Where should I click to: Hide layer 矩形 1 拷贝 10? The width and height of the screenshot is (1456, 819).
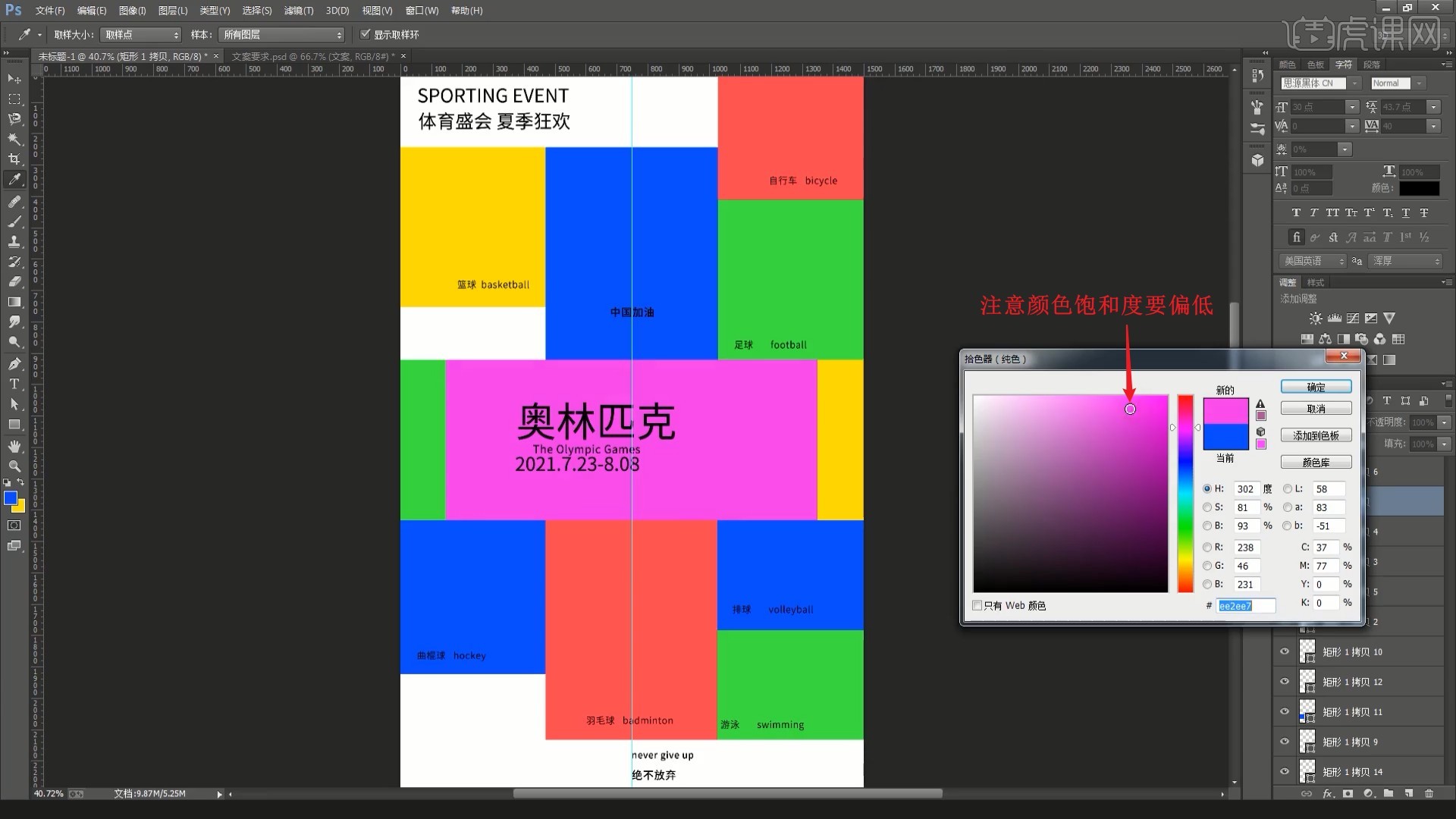tap(1285, 651)
